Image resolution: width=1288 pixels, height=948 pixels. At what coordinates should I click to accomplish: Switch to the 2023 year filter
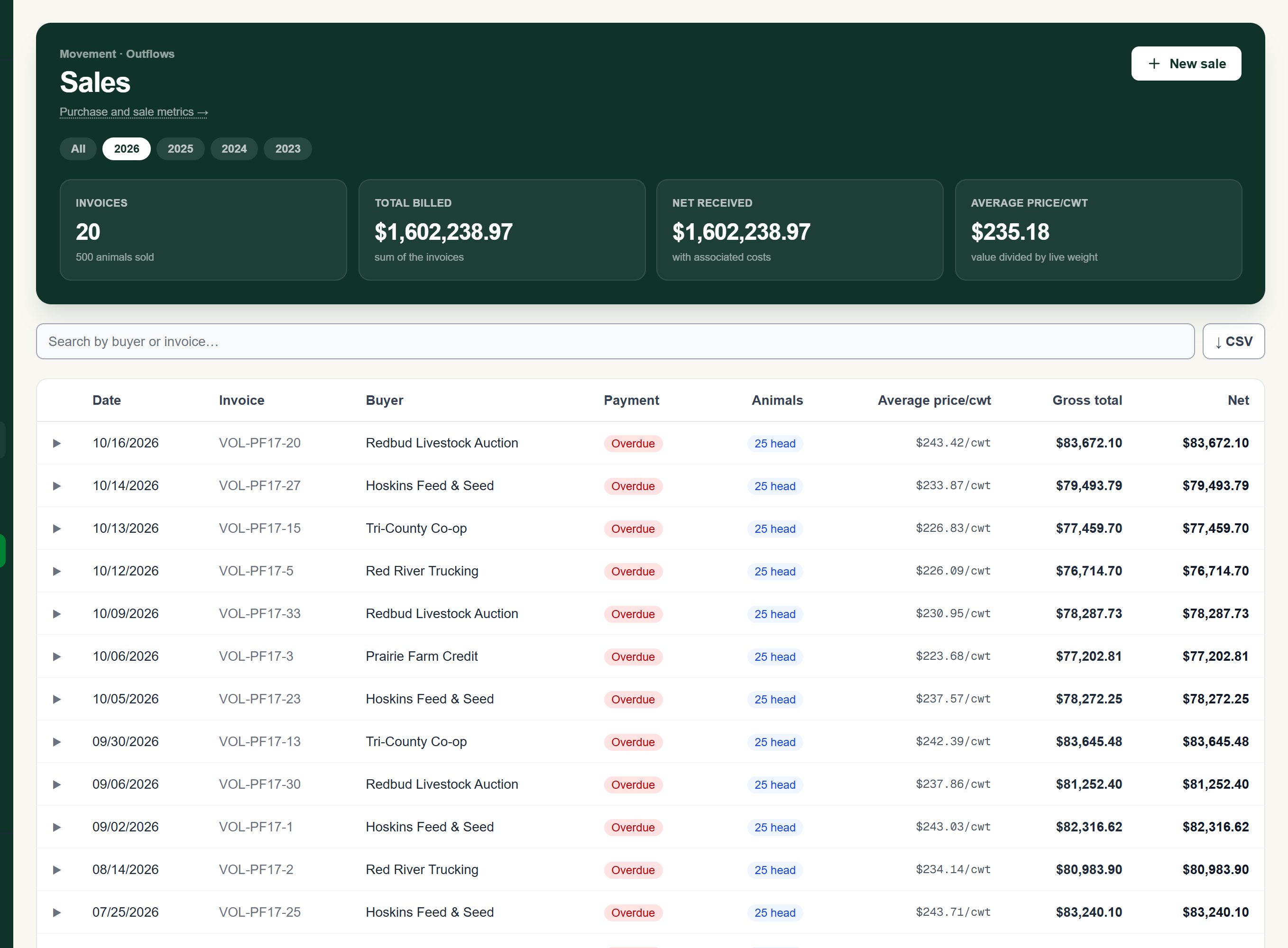coord(287,149)
